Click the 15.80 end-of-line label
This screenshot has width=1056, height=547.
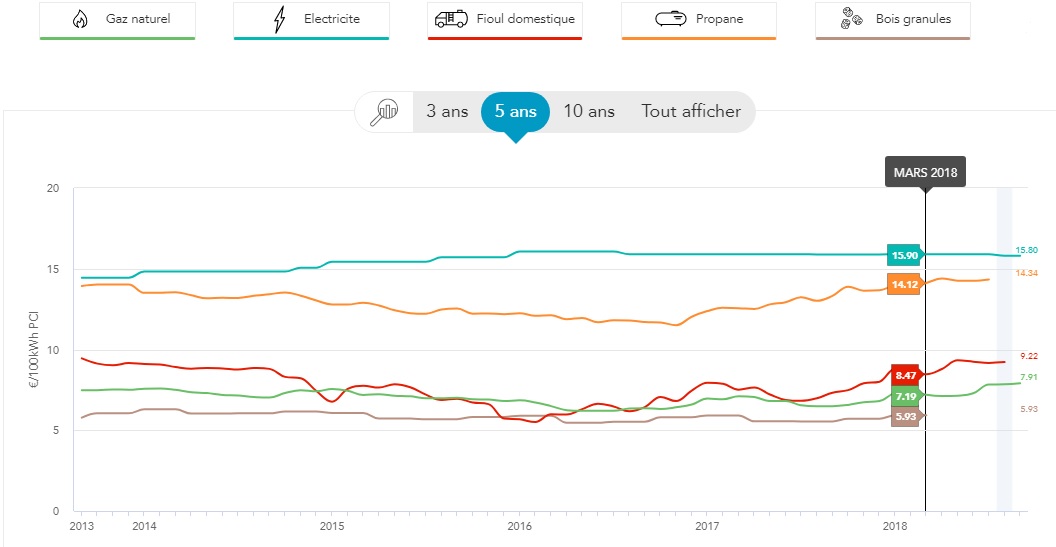pyautogui.click(x=1026, y=251)
